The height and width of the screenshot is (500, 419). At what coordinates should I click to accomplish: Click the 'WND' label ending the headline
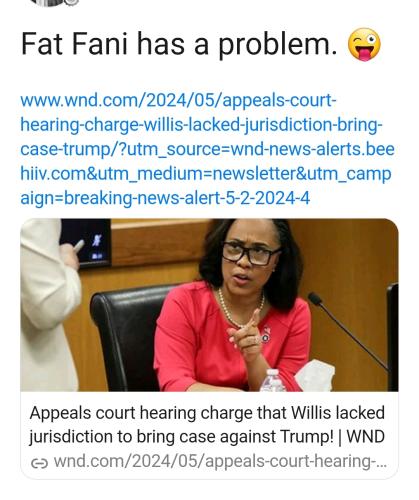click(366, 437)
